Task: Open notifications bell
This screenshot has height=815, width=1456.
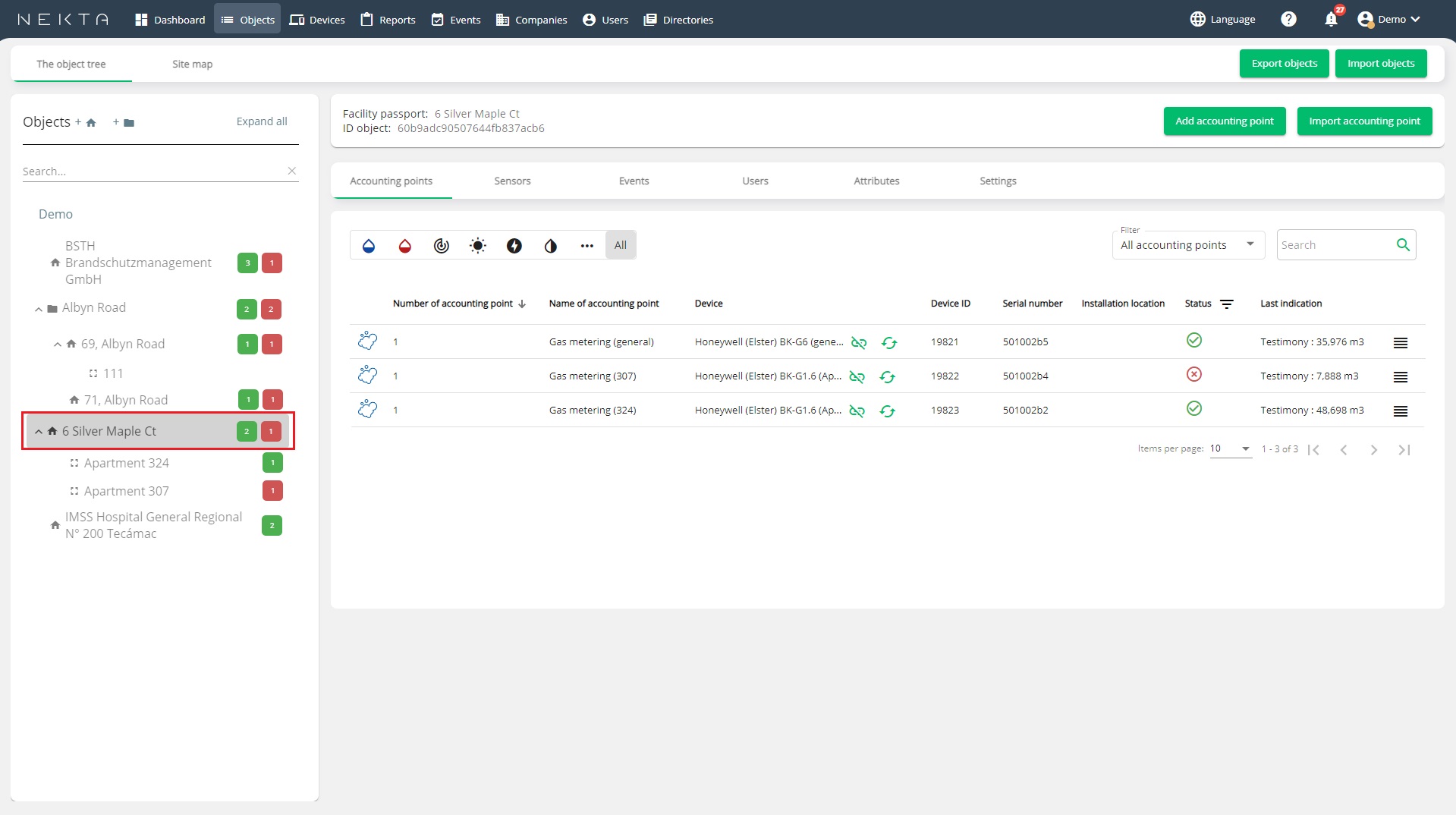Action: pos(1331,19)
